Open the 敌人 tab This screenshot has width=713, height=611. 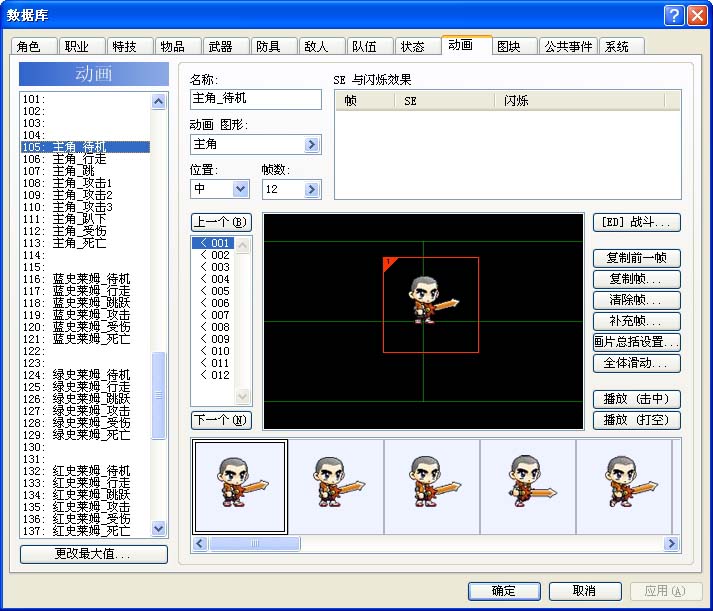coord(321,46)
